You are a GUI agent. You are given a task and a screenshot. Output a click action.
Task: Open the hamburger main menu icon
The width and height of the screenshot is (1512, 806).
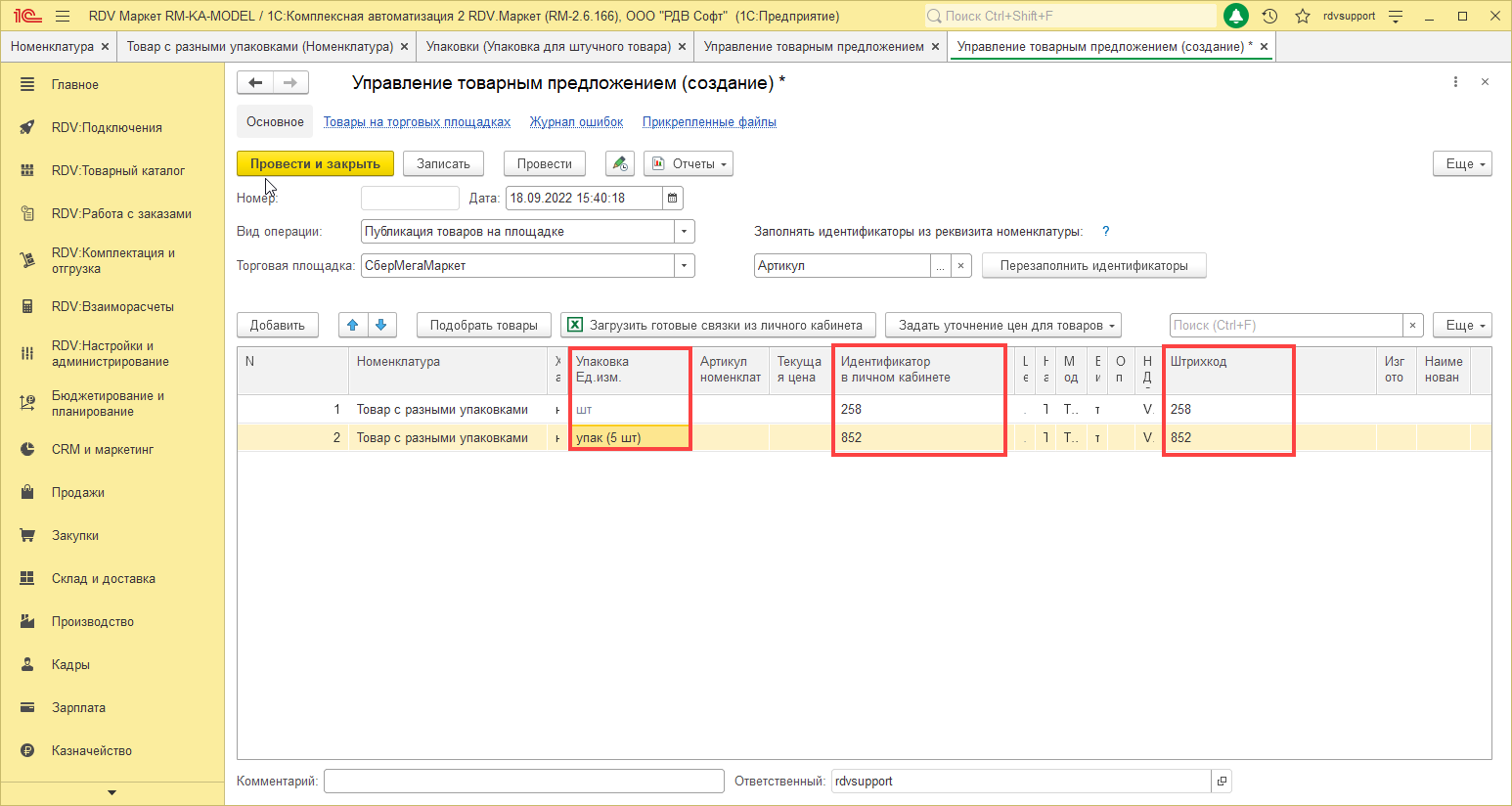(63, 16)
